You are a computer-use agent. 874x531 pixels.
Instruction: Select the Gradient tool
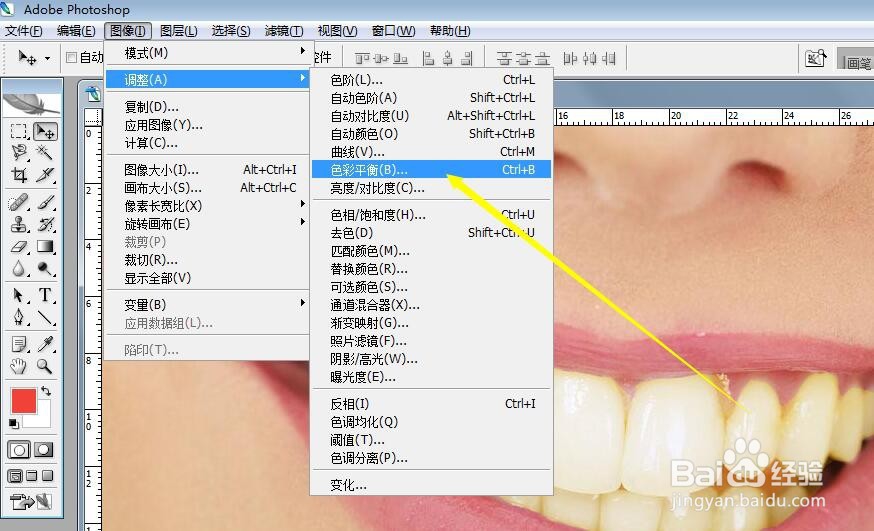(x=45, y=246)
